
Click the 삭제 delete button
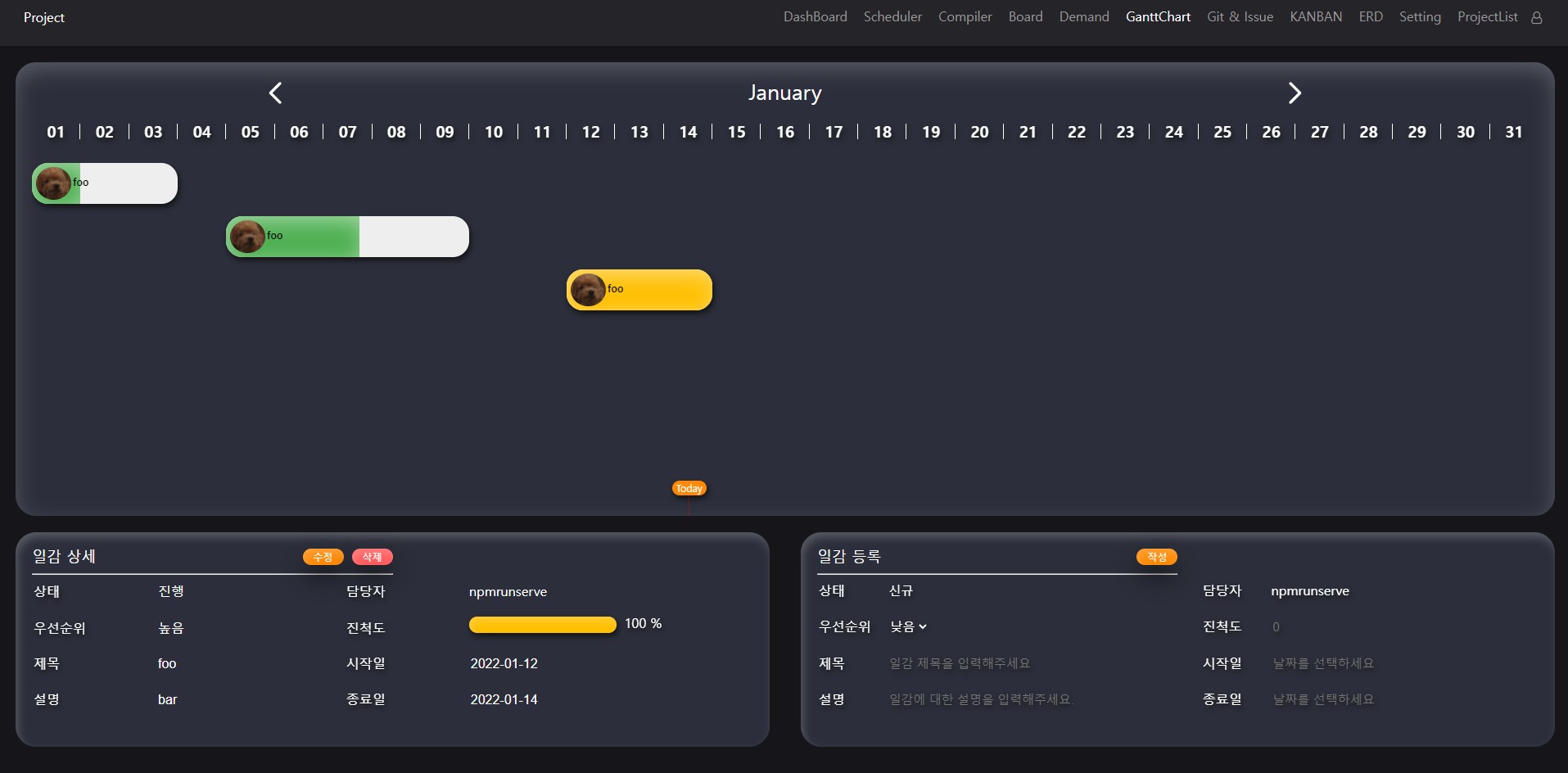(x=373, y=556)
